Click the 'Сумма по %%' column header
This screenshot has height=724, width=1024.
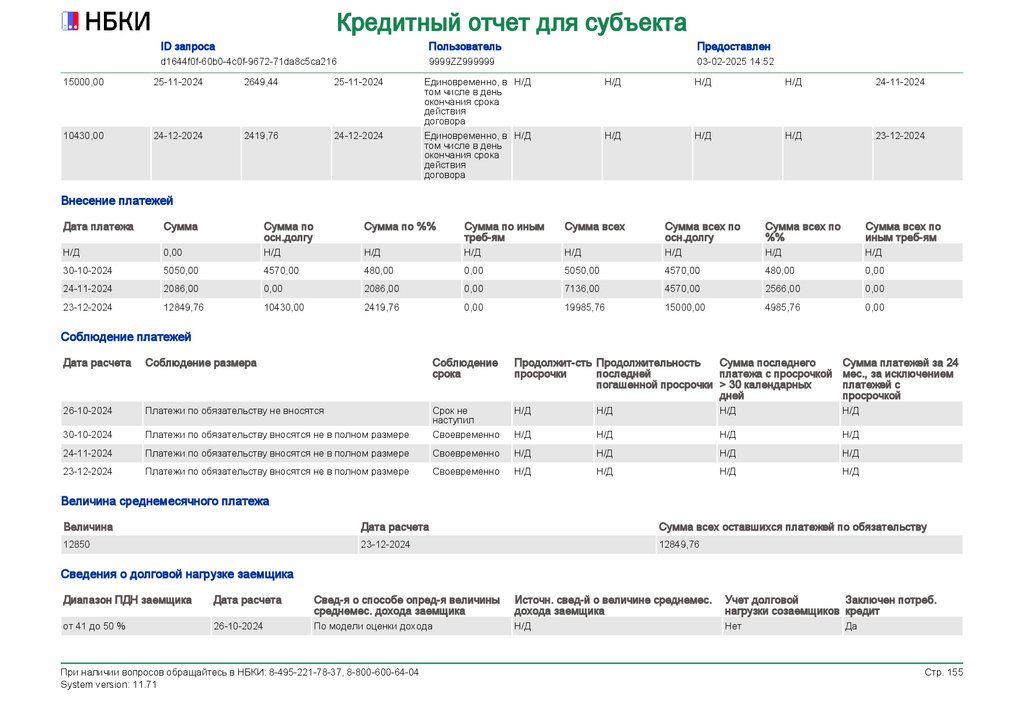click(x=400, y=227)
